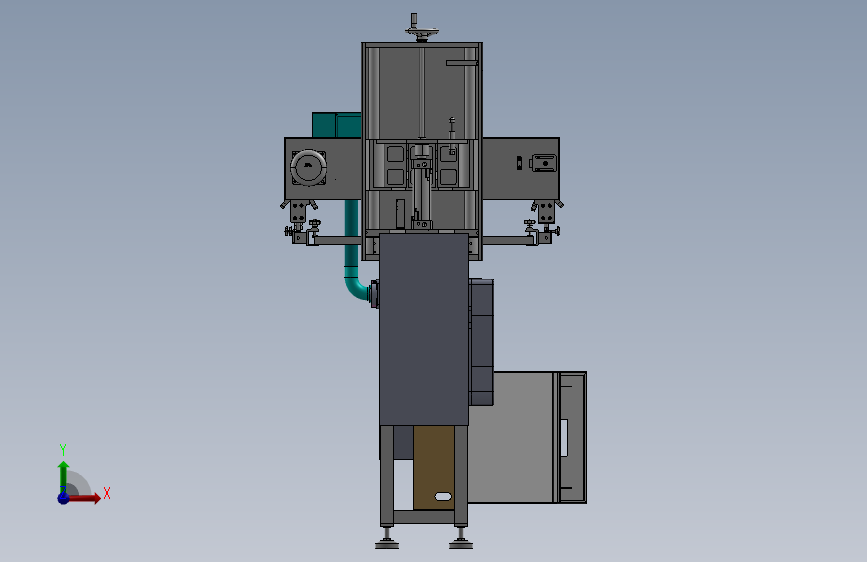Image resolution: width=867 pixels, height=562 pixels.
Task: Select the latch on the right wing panel
Action: pos(542,163)
